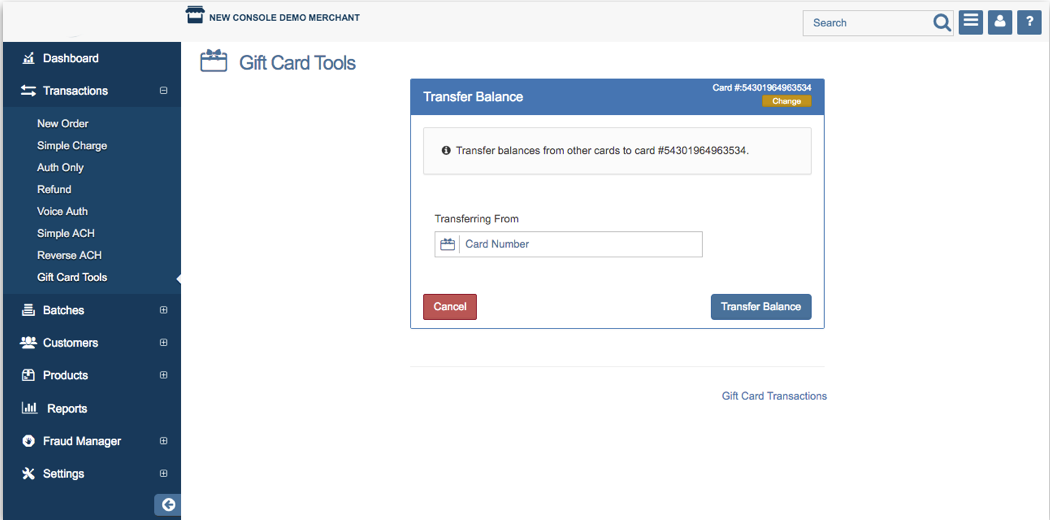Click the merchant store icon
Viewport: 1050px width, 520px height.
[195, 15]
